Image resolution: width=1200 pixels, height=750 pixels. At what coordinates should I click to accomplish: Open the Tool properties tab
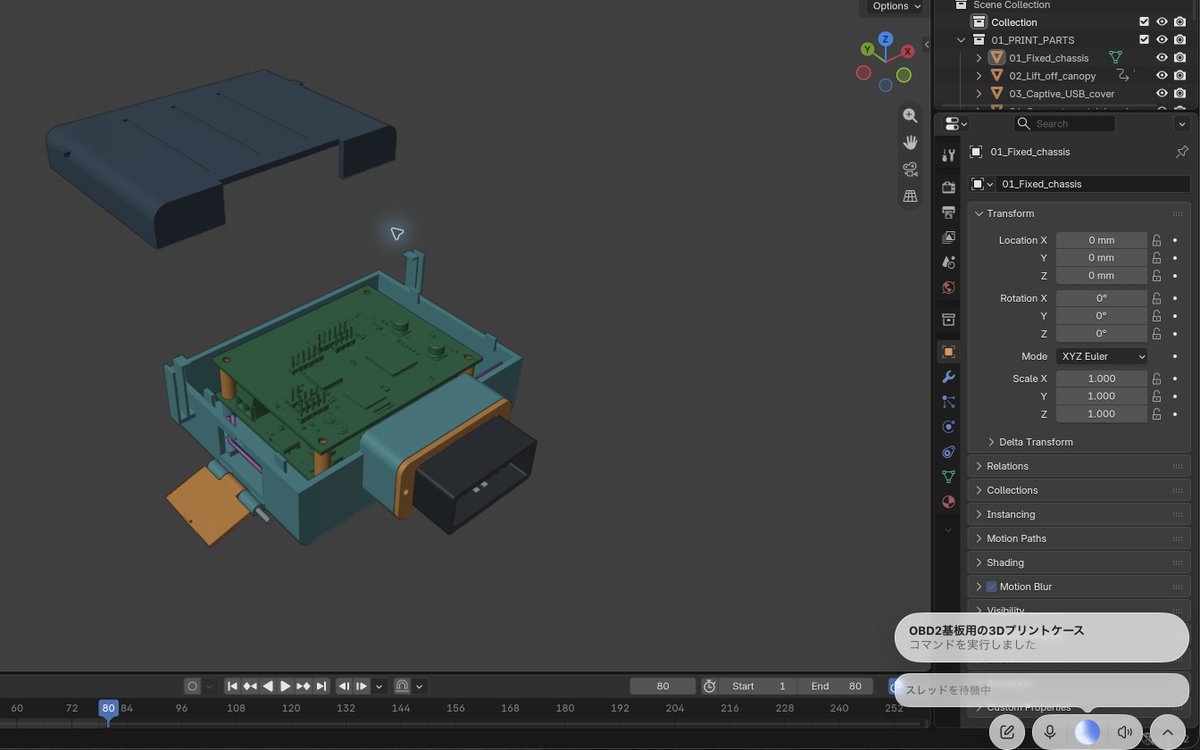949,156
